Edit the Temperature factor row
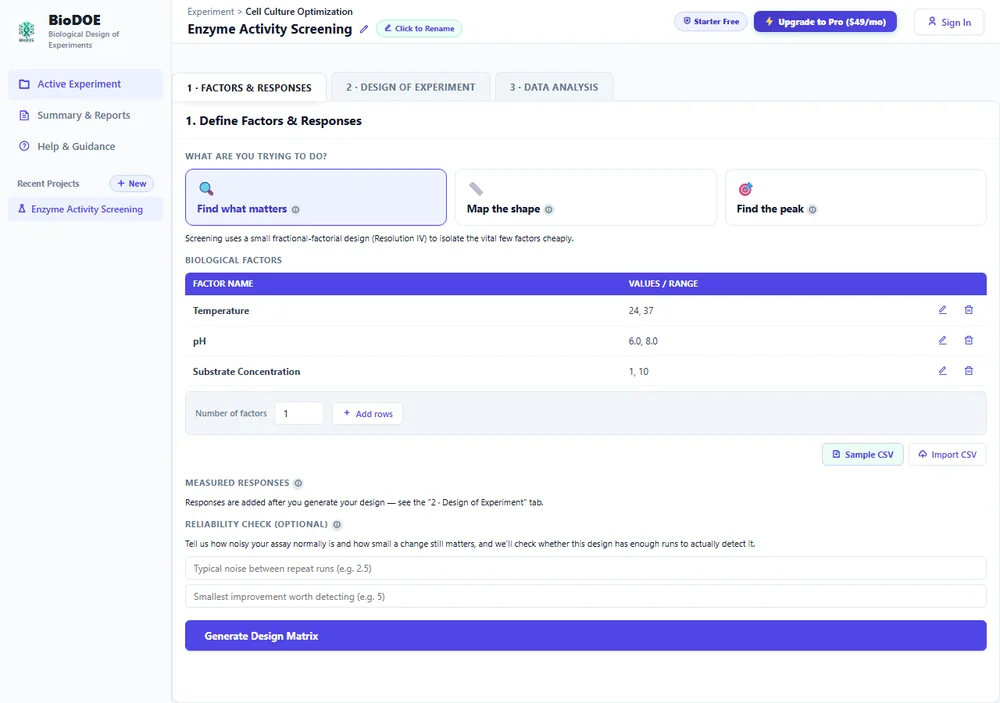This screenshot has height=703, width=1000. (942, 310)
